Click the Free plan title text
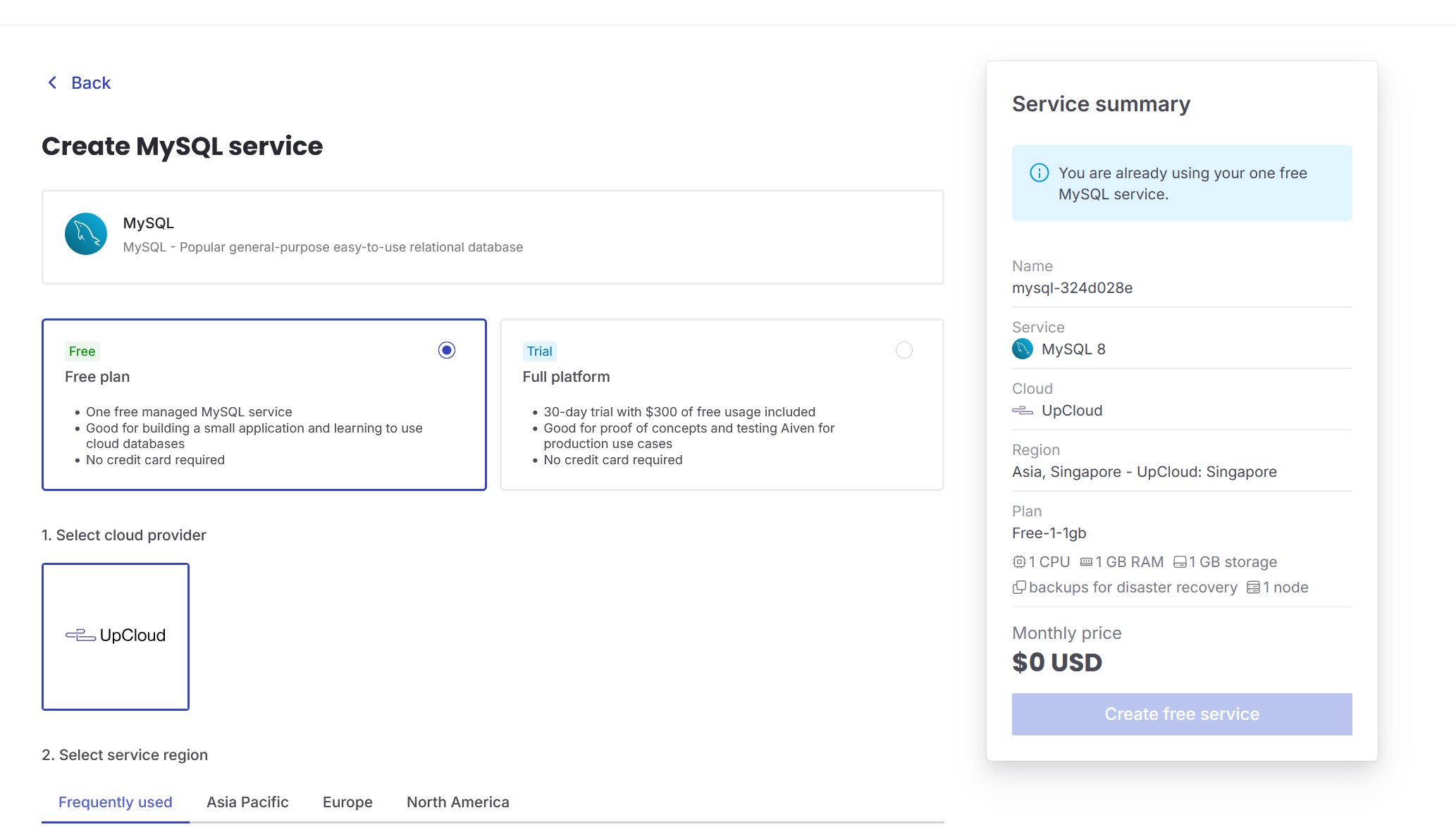This screenshot has height=827, width=1456. 97,377
